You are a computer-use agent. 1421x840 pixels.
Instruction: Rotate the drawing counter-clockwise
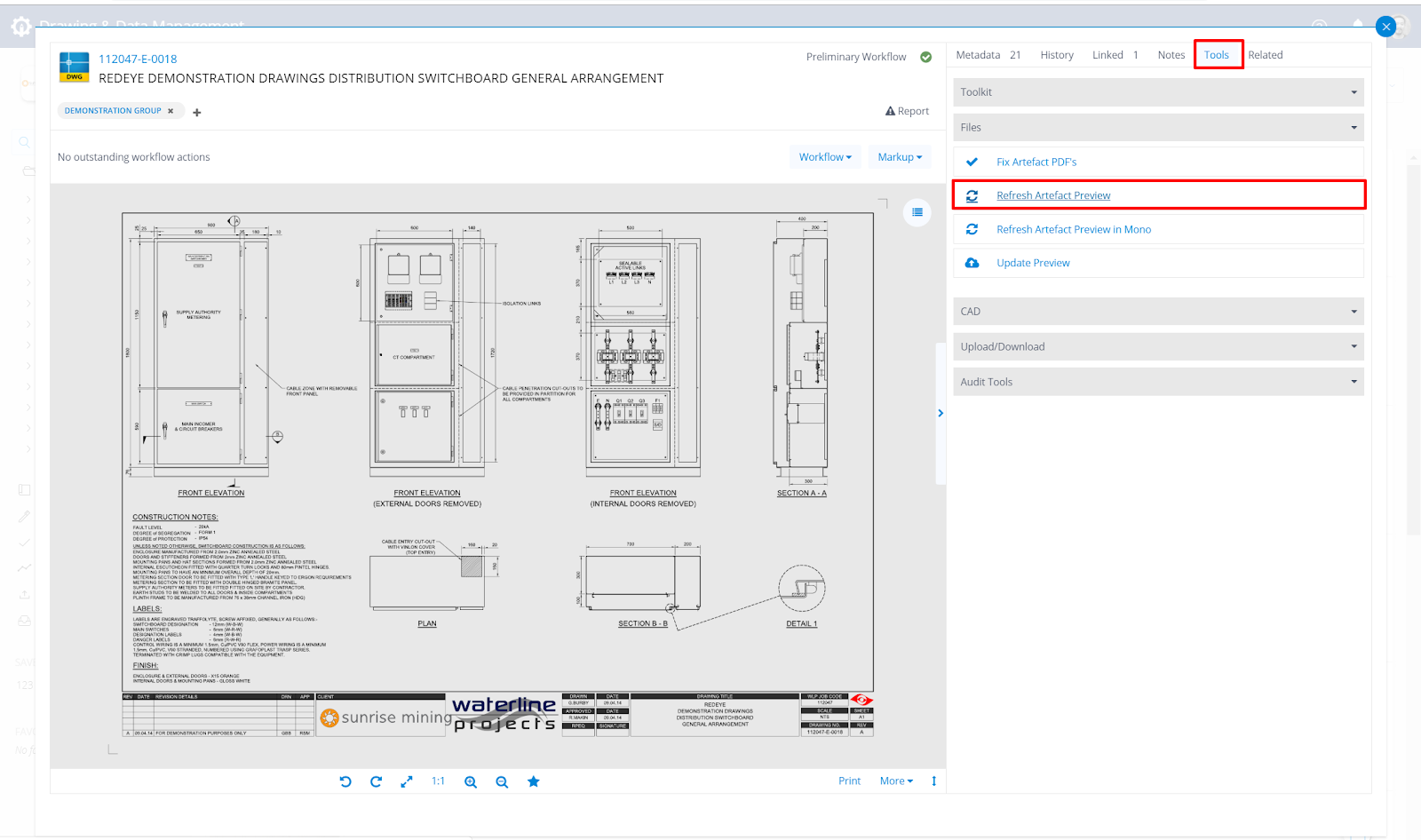tap(345, 781)
